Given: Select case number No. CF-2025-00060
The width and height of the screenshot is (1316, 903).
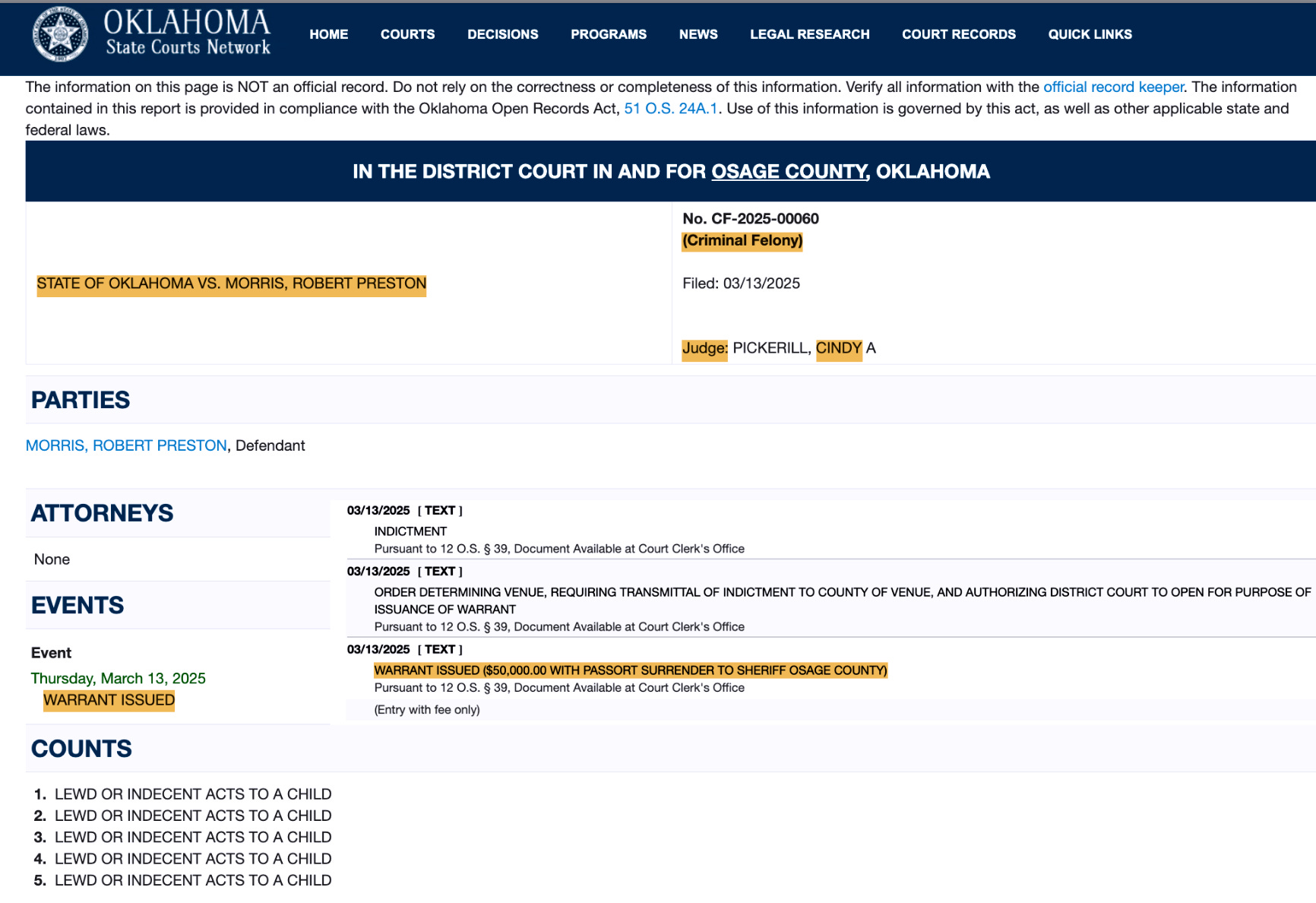Looking at the screenshot, I should coord(751,219).
